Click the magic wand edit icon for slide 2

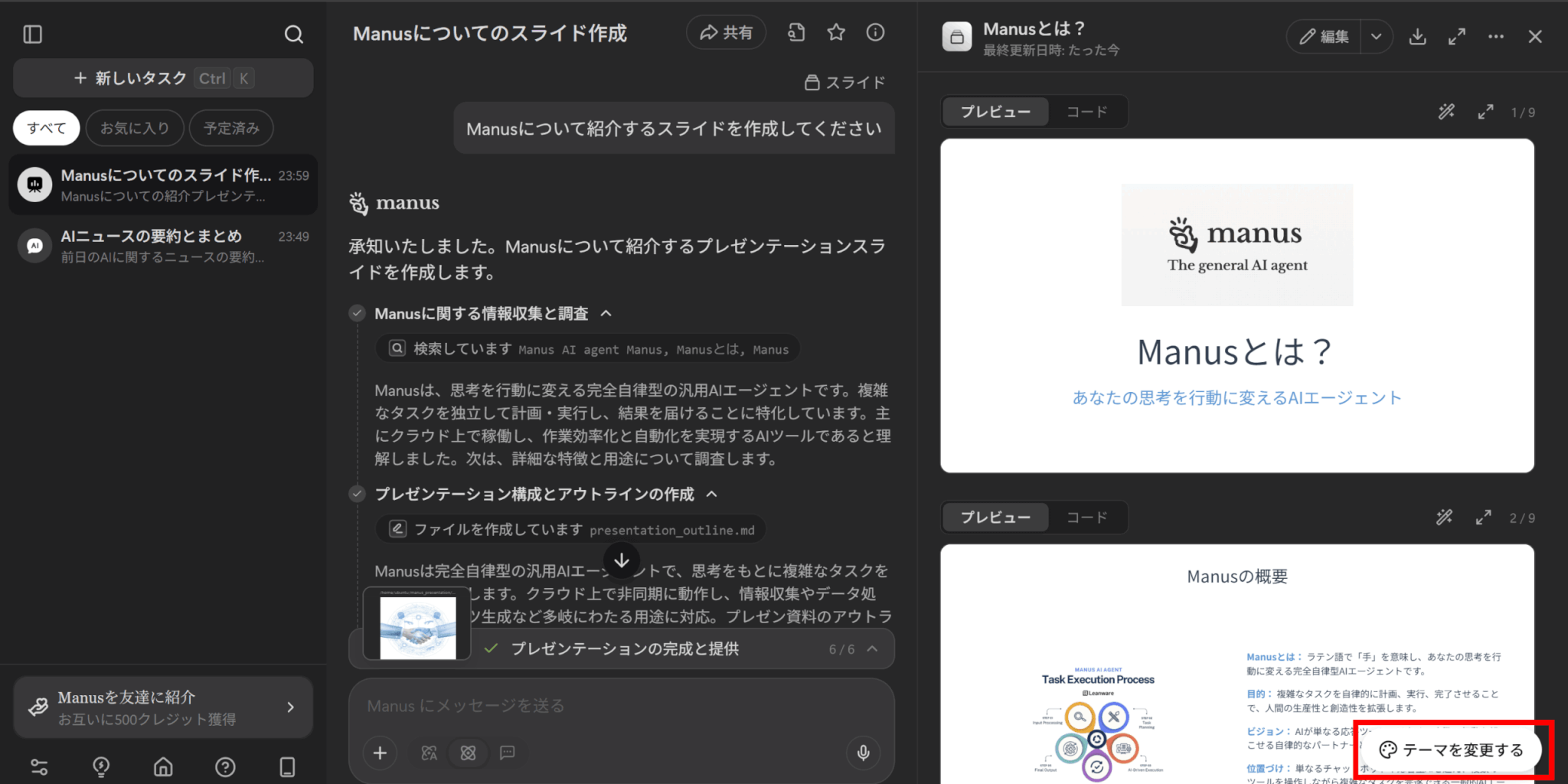pos(1445,518)
